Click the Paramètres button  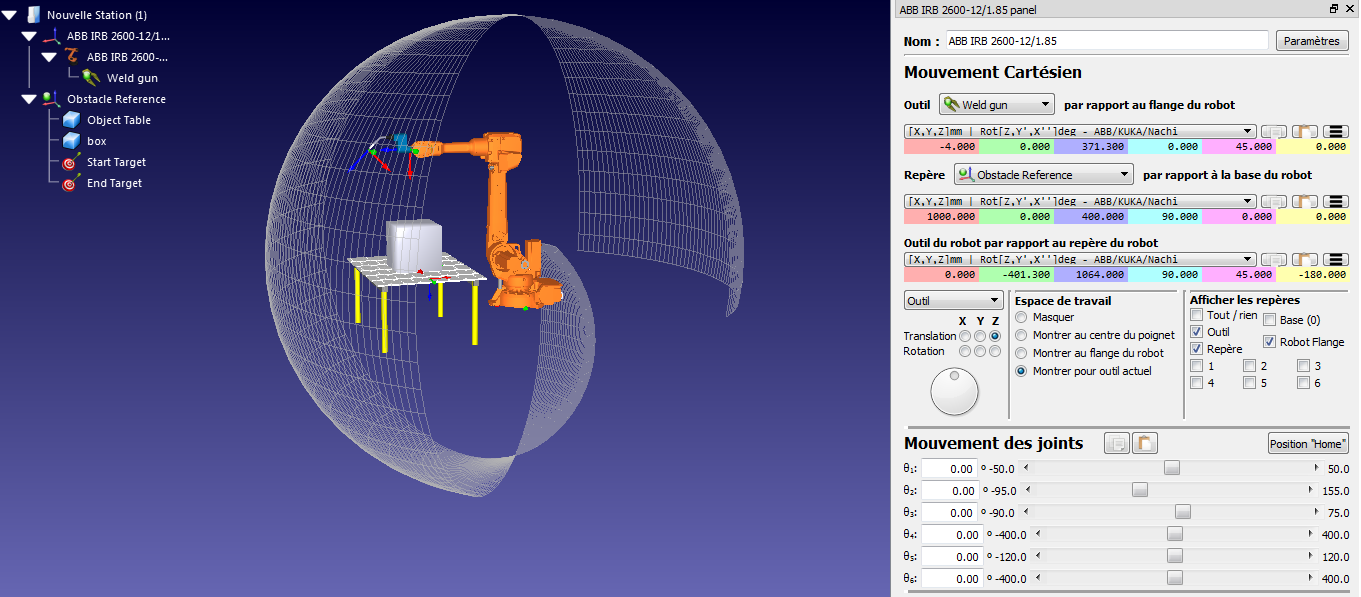pyautogui.click(x=1312, y=41)
